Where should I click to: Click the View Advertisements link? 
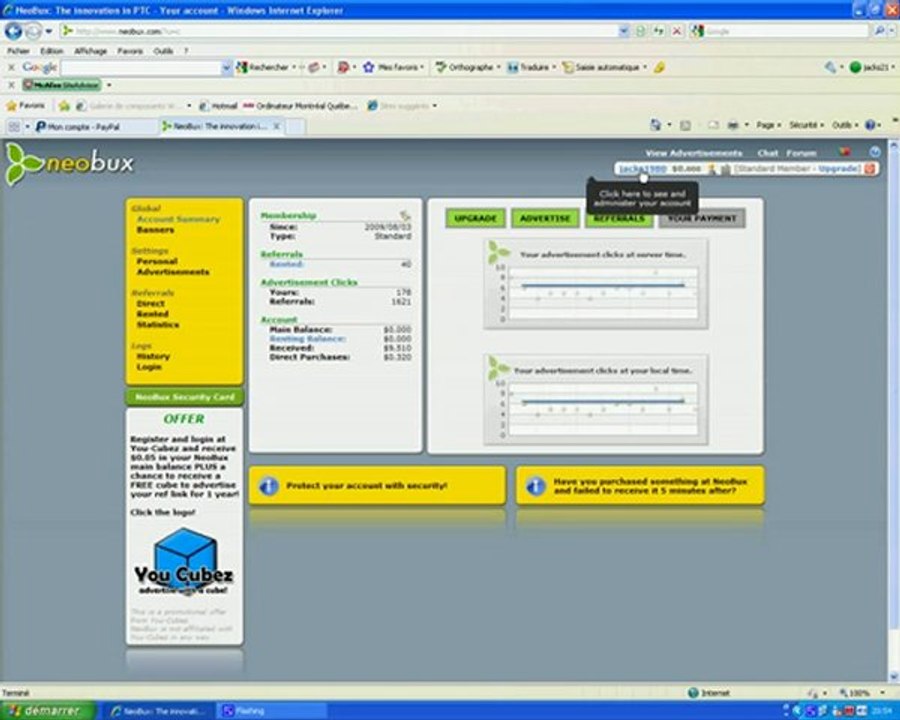(x=693, y=153)
